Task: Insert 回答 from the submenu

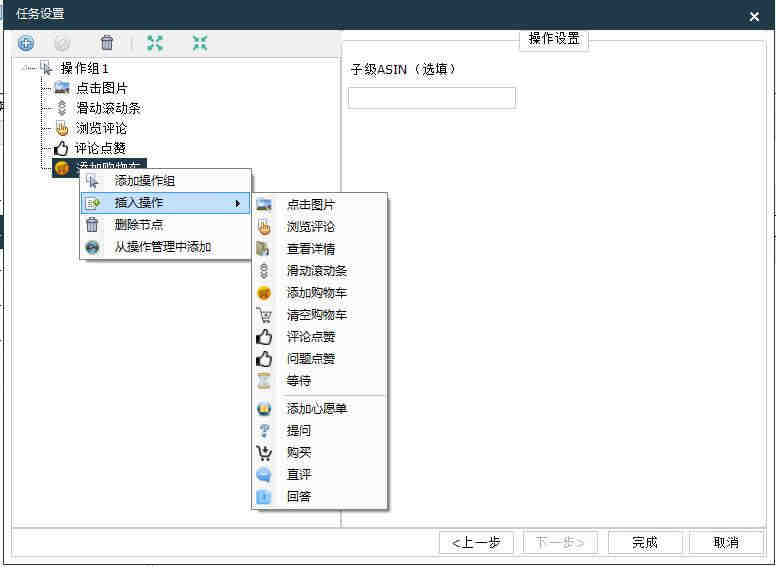Action: [319, 496]
